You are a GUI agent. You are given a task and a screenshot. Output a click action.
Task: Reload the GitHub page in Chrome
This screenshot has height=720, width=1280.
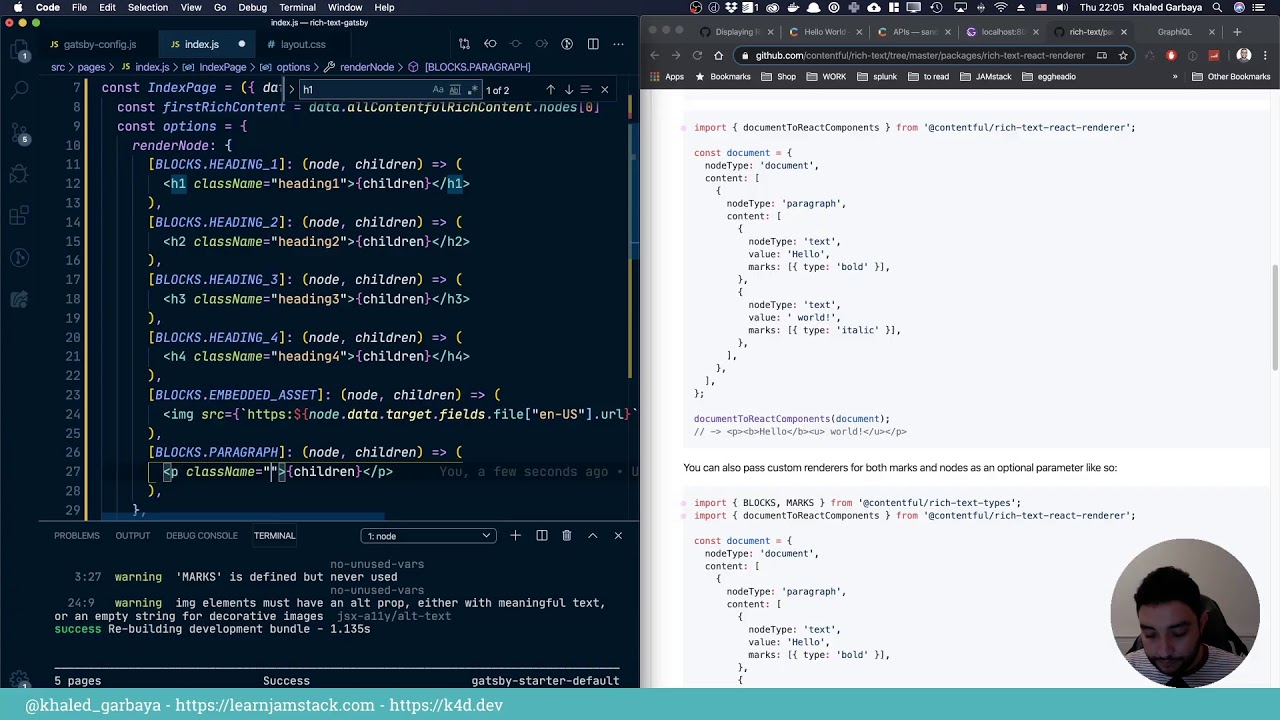click(x=696, y=56)
